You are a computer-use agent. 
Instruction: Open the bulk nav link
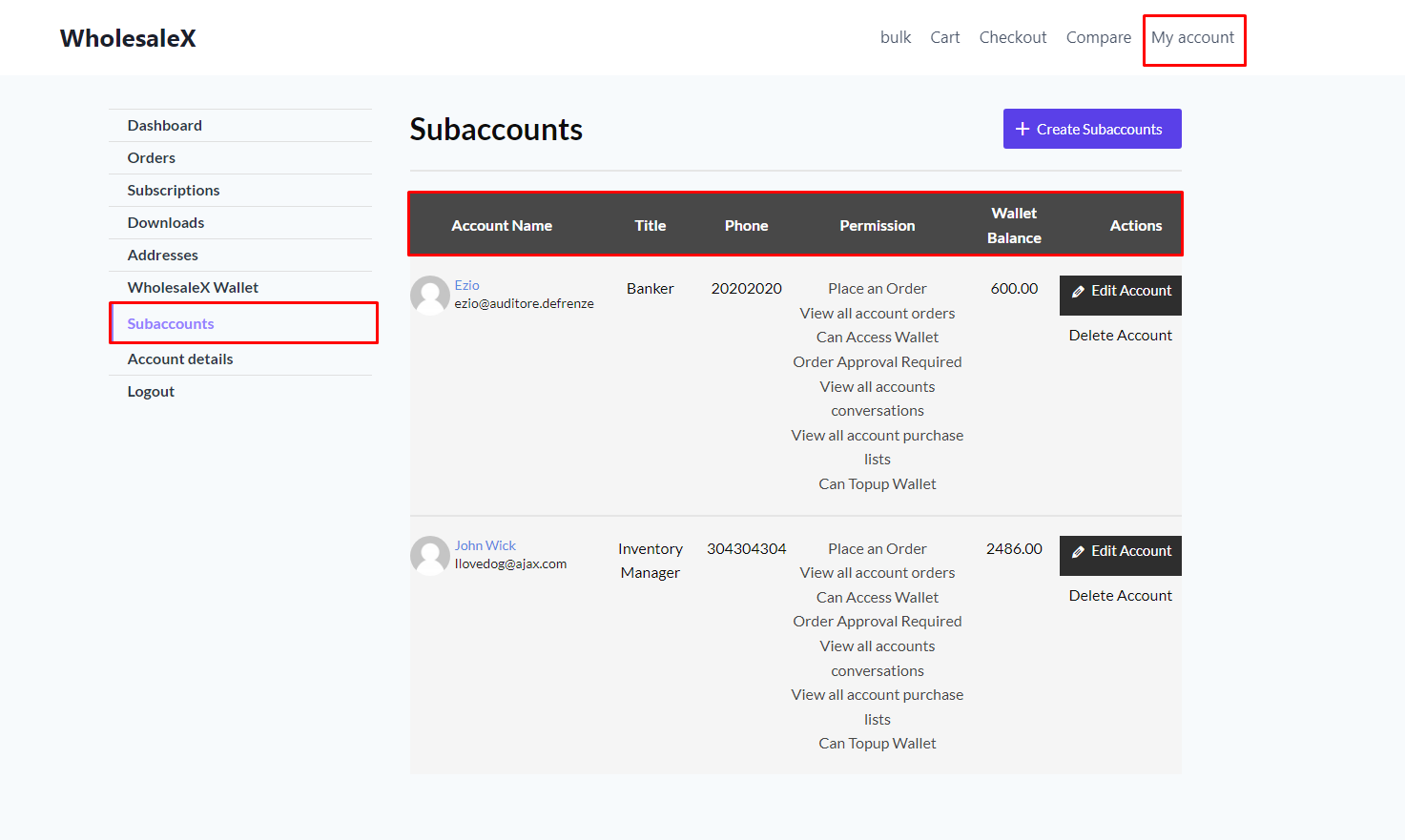[896, 37]
